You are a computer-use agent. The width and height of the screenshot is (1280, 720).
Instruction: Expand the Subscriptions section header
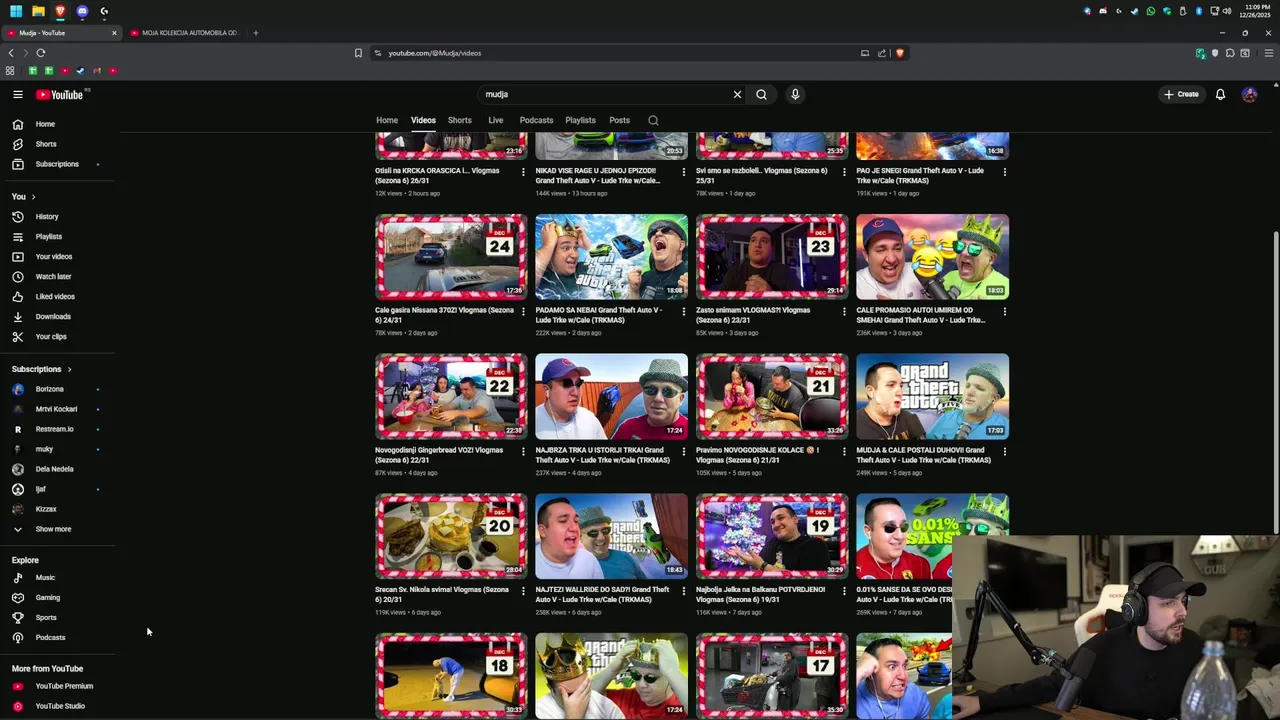(42, 369)
